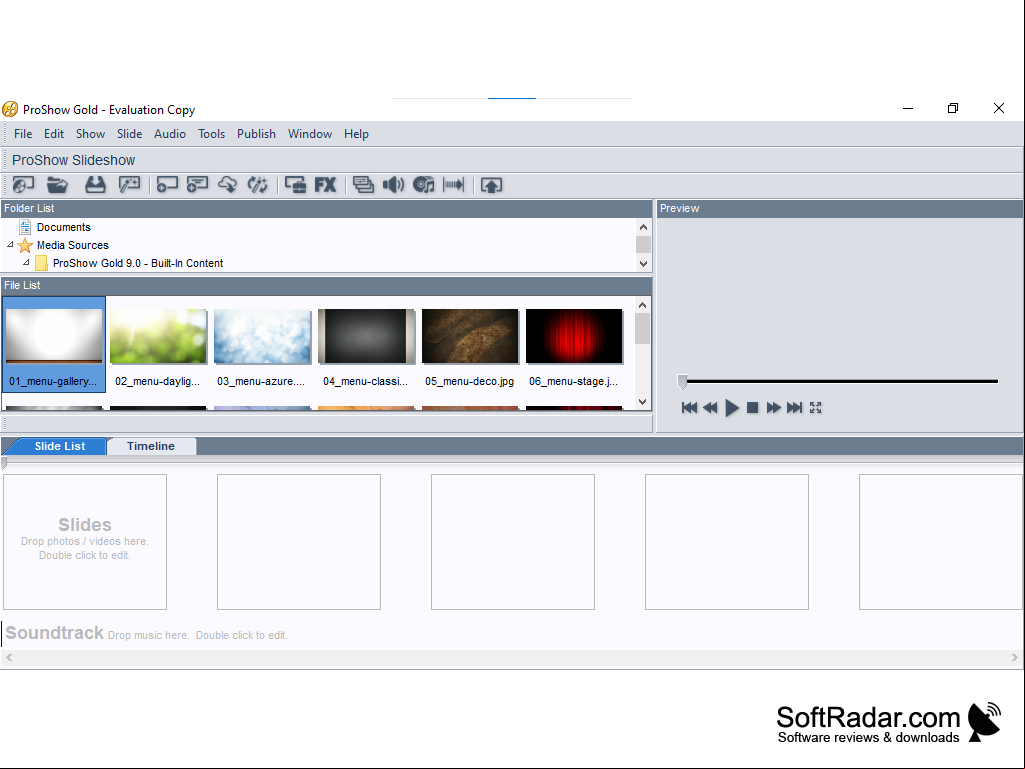Add a title slide from the toolbar
The image size is (1025, 769).
pyautogui.click(x=197, y=185)
